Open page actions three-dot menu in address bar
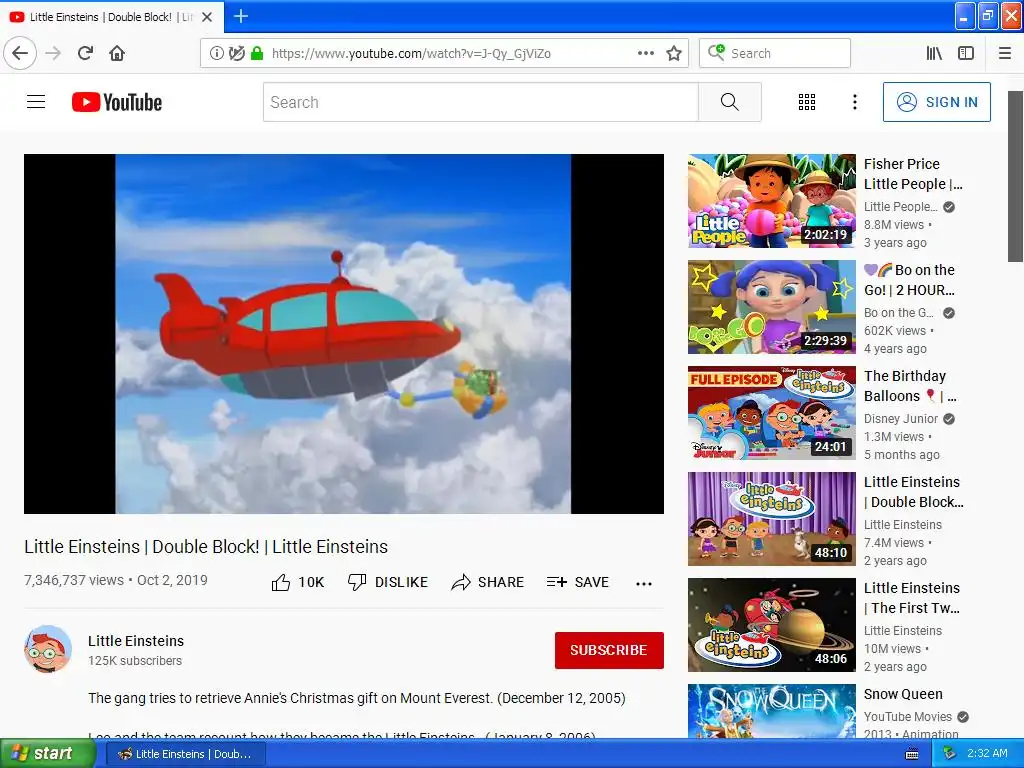Screen dimensions: 1024x768 coord(645,53)
